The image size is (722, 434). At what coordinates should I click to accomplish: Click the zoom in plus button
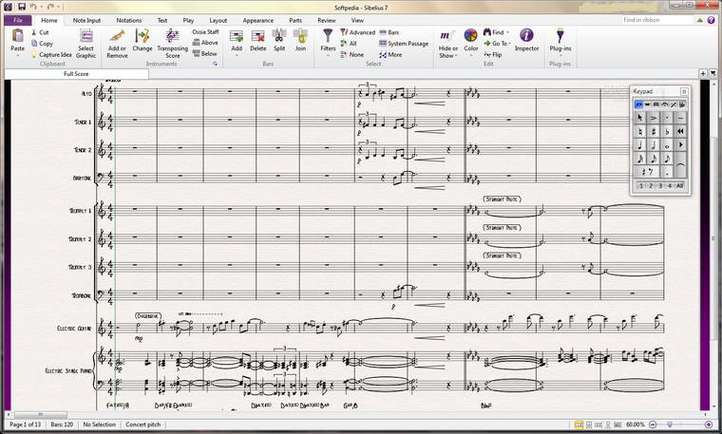pos(708,424)
